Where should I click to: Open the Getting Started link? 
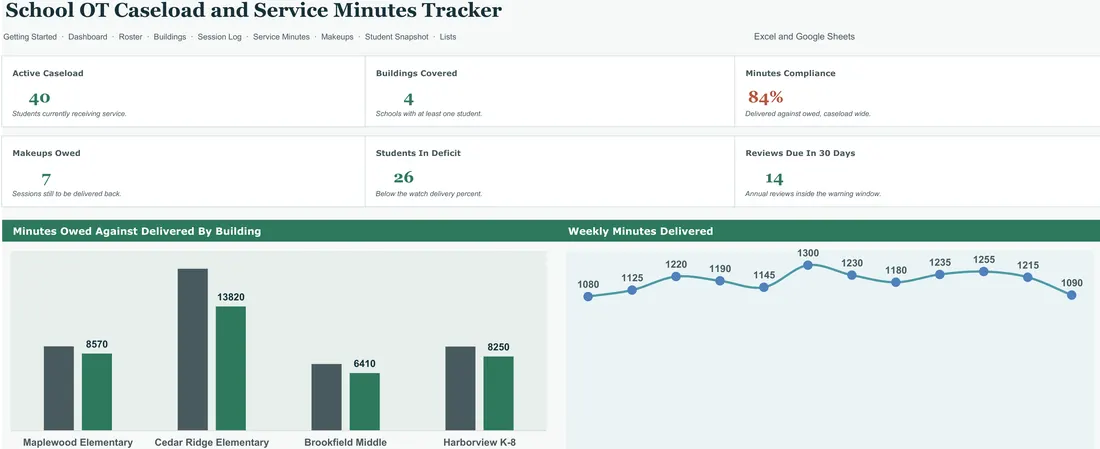pos(30,36)
